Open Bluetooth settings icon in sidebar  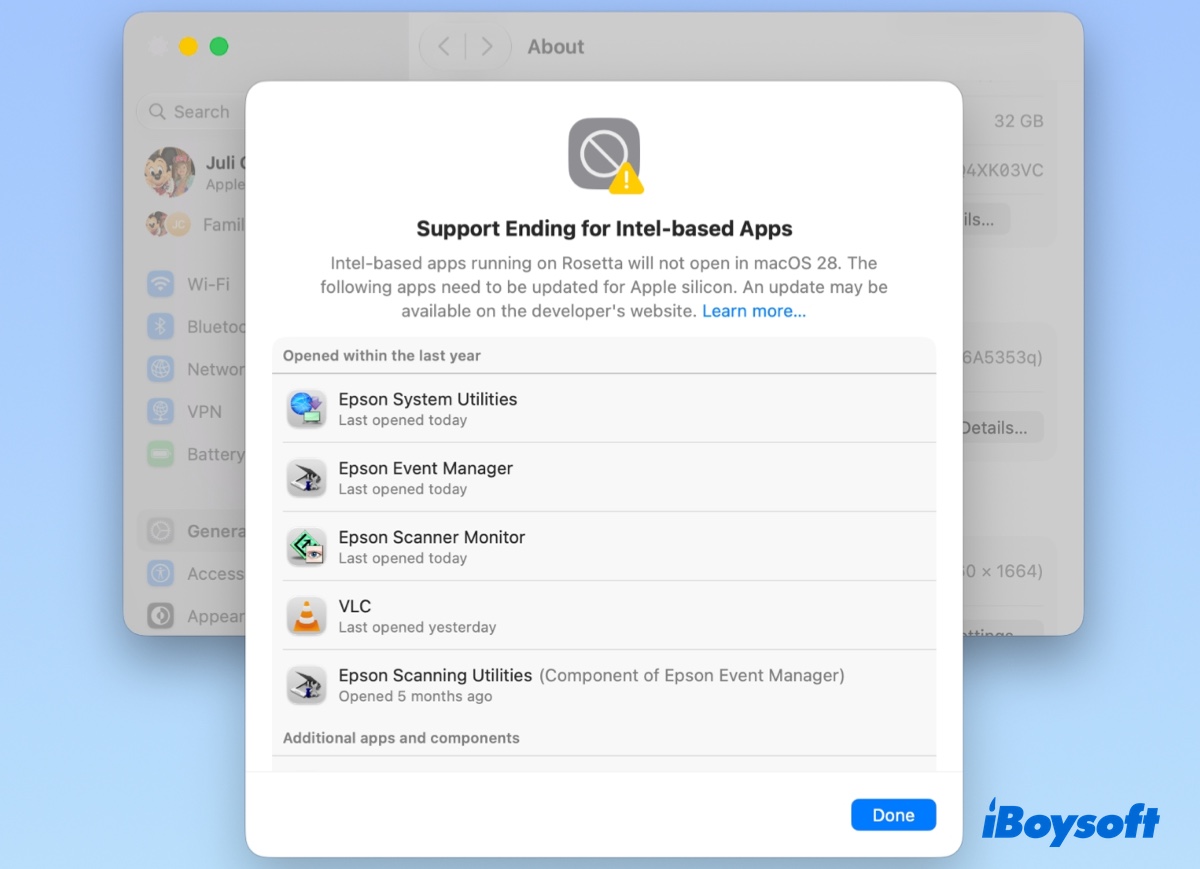[160, 327]
